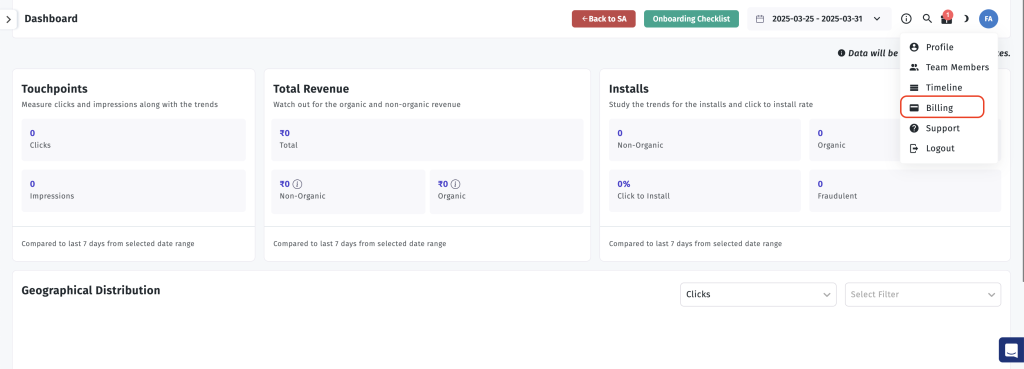The width and height of the screenshot is (1024, 369).
Task: Open search with the magnifier icon
Action: coord(927,19)
